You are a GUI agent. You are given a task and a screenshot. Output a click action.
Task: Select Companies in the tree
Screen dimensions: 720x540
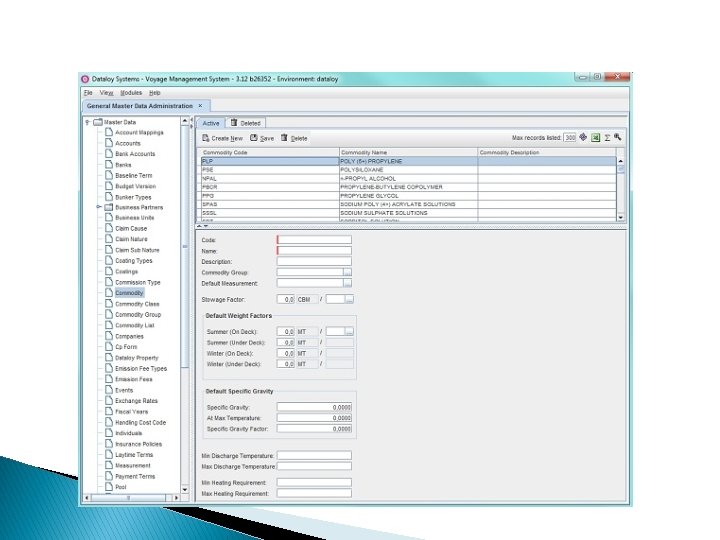point(129,336)
